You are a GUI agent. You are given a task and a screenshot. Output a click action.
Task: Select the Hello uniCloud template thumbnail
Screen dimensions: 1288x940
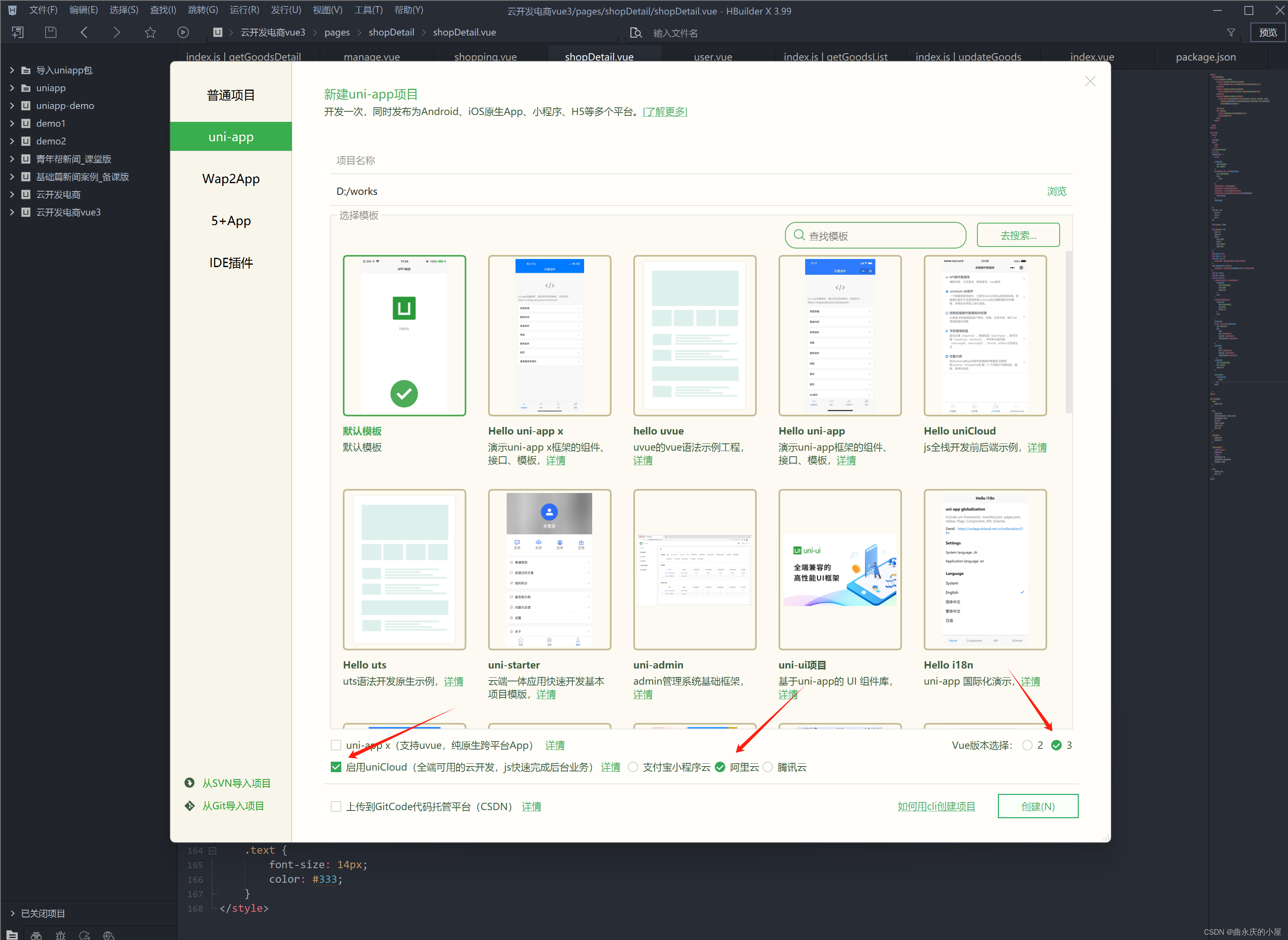[x=985, y=336]
